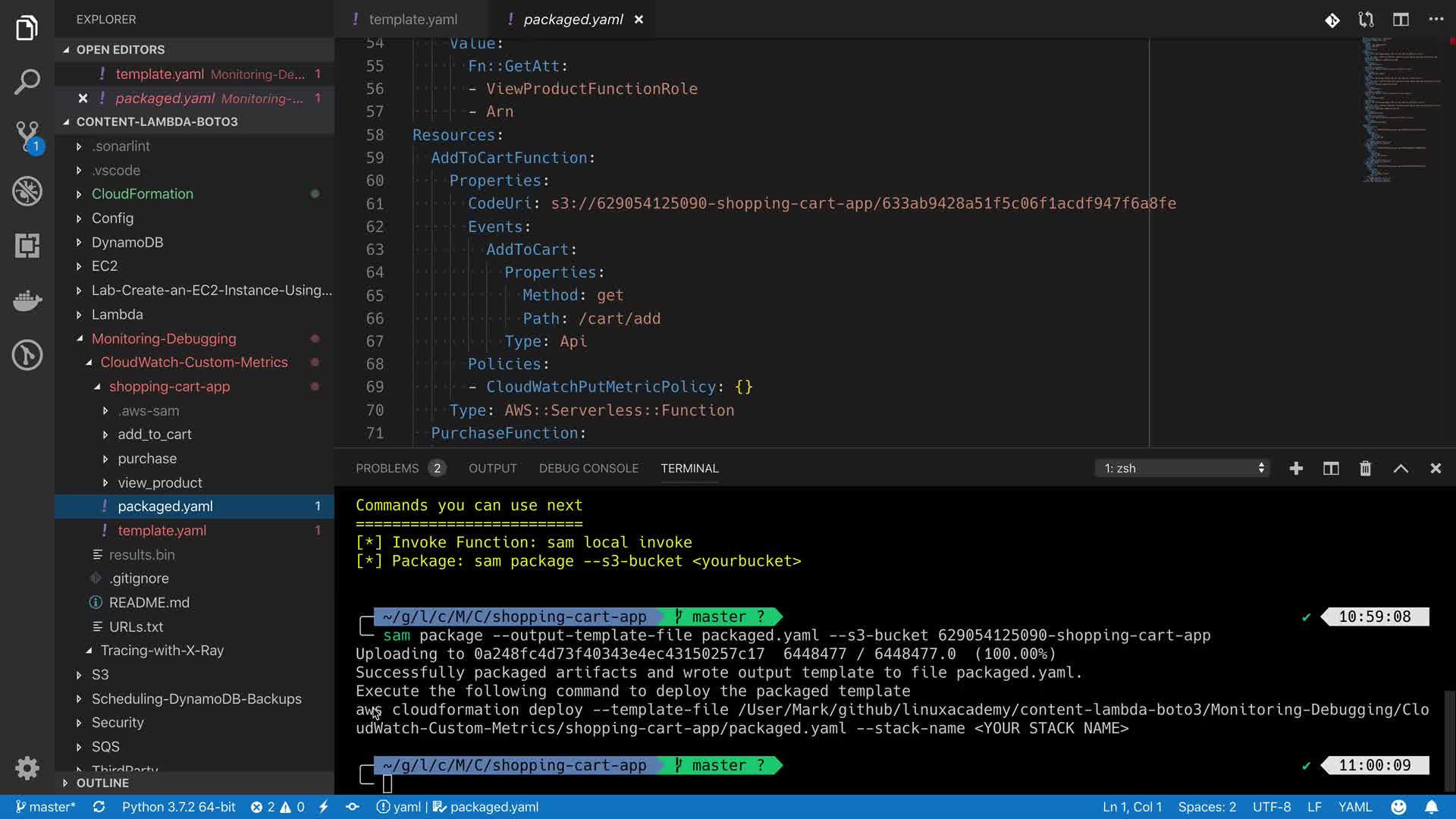Switch to the template.yaml editor tab
Screen dimensions: 1456x819
coord(413,20)
